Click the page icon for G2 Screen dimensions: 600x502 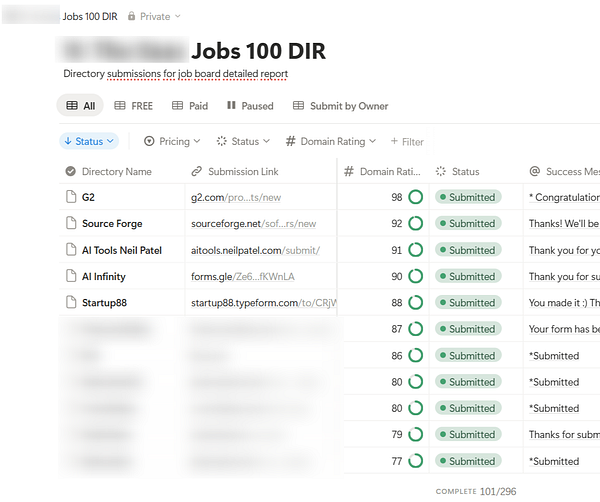tap(71, 197)
